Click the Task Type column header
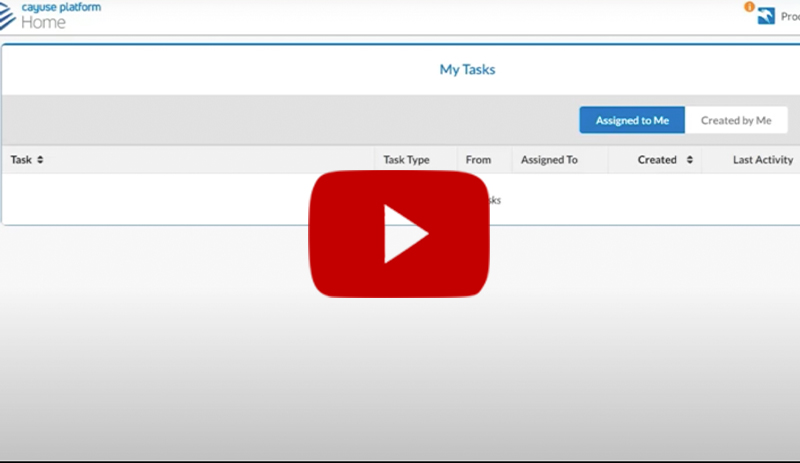 pyautogui.click(x=406, y=160)
